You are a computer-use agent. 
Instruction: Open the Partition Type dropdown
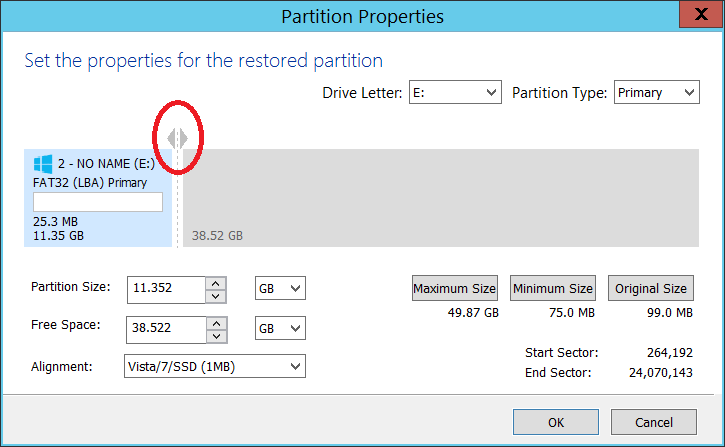click(x=657, y=92)
